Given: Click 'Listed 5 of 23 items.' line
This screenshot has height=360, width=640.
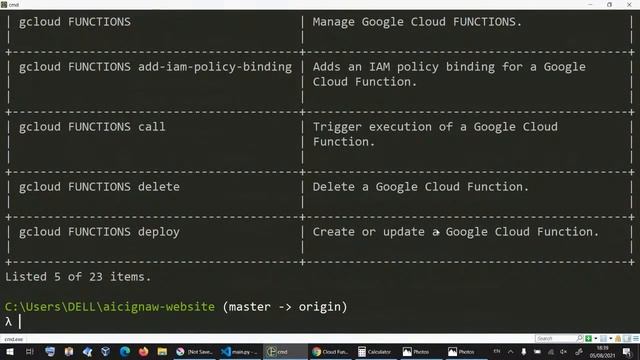Looking at the screenshot, I should point(78,277).
